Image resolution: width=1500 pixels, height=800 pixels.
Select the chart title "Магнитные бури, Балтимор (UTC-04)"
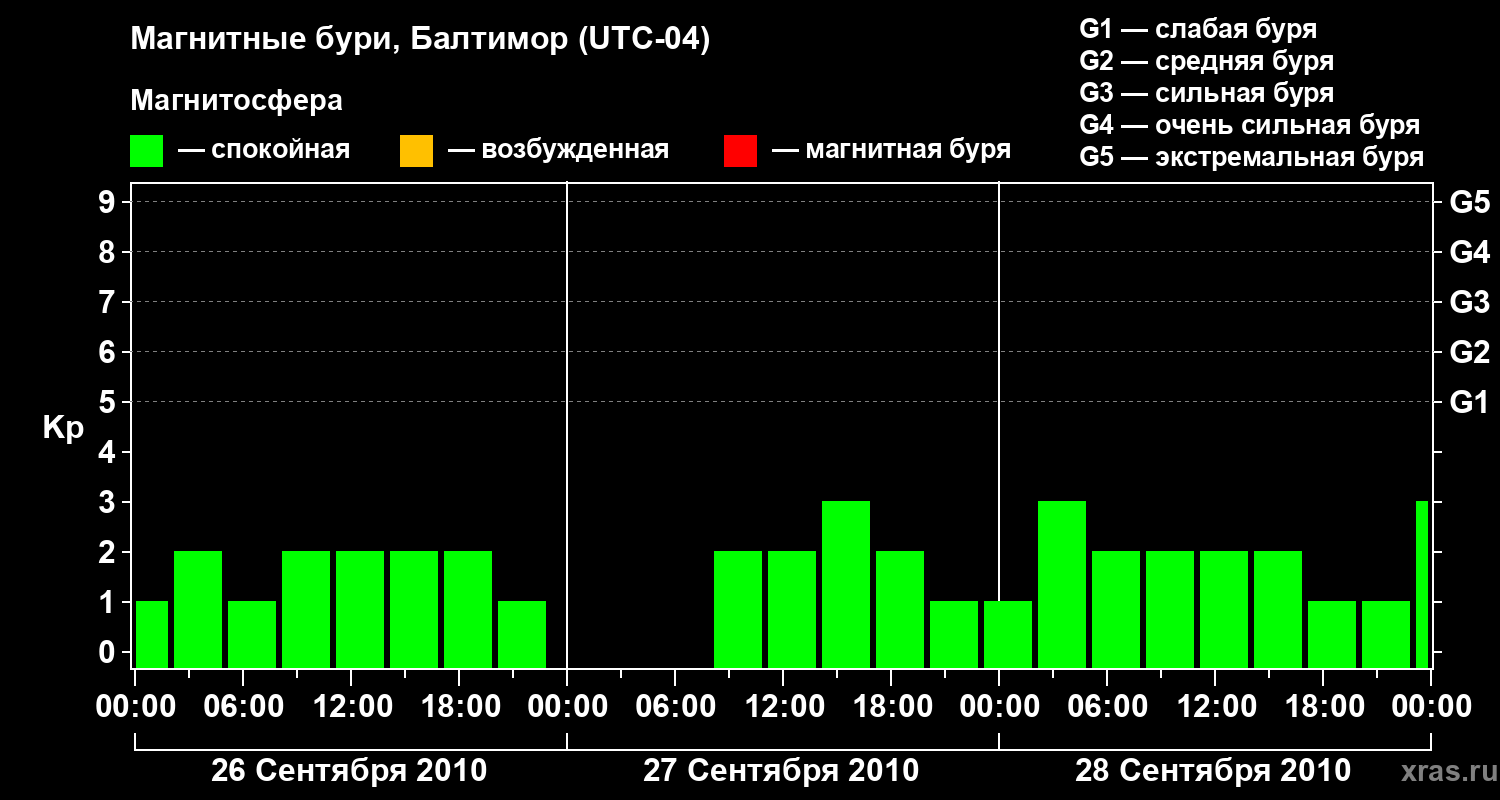point(420,41)
